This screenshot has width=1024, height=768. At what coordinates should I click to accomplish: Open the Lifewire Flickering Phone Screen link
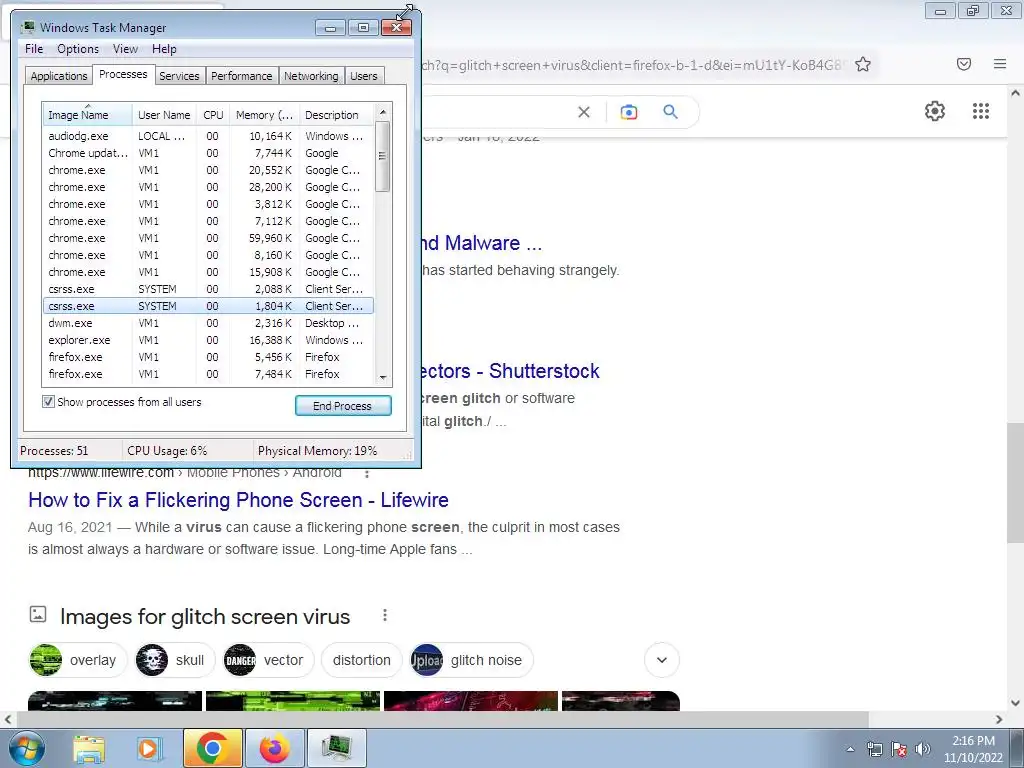tap(238, 500)
